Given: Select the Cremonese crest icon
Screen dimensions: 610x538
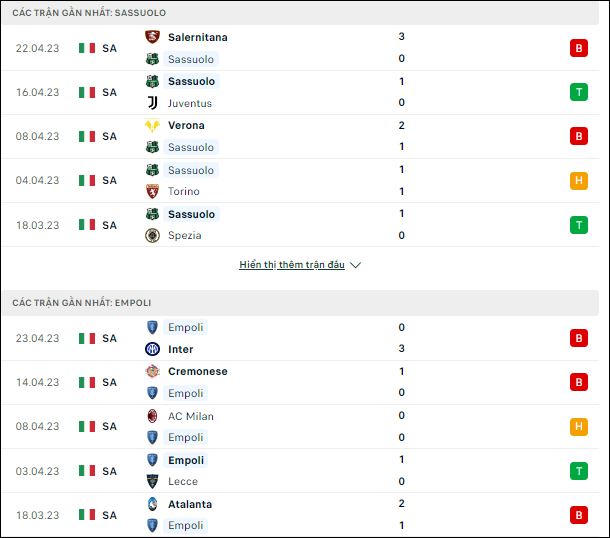Looking at the screenshot, I should pyautogui.click(x=152, y=371).
